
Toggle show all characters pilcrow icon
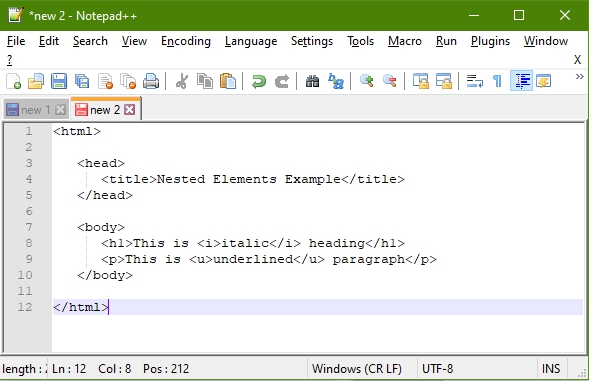tap(497, 81)
